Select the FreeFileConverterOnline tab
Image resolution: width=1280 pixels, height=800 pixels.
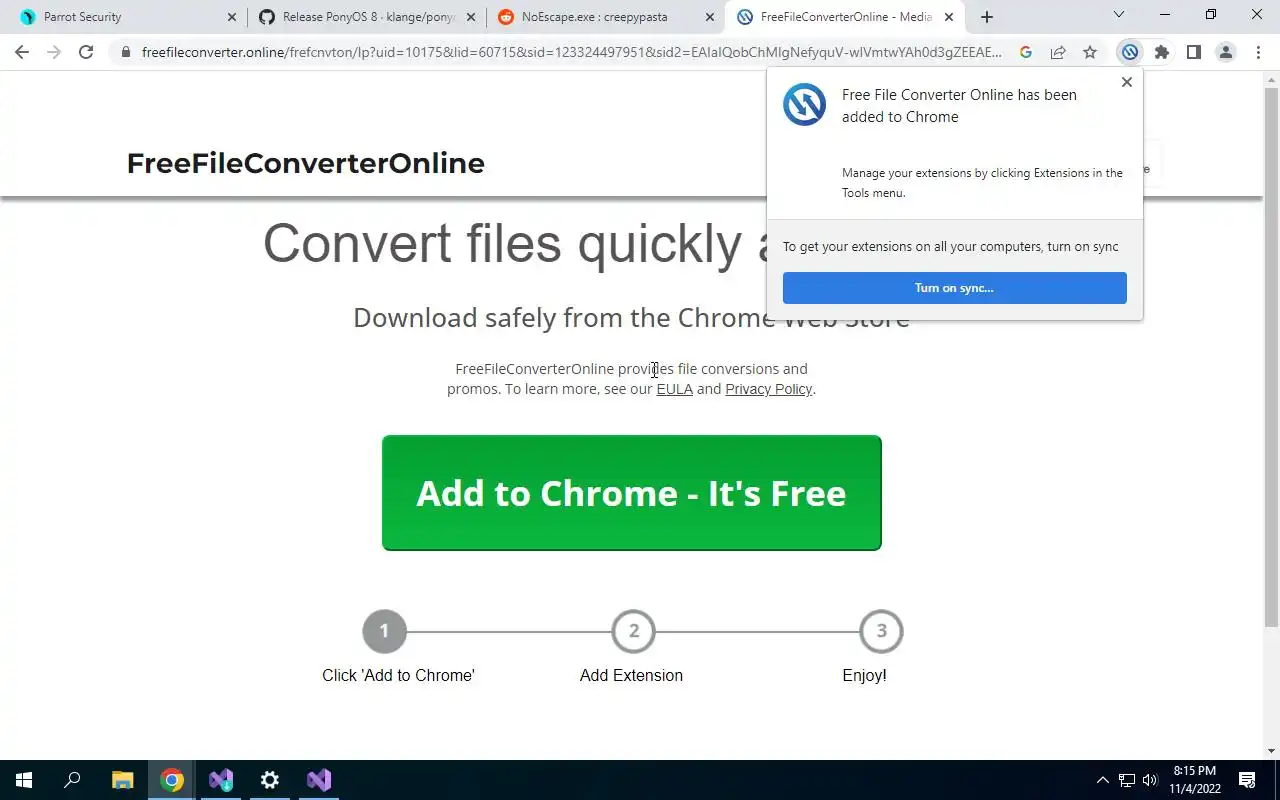(x=845, y=17)
